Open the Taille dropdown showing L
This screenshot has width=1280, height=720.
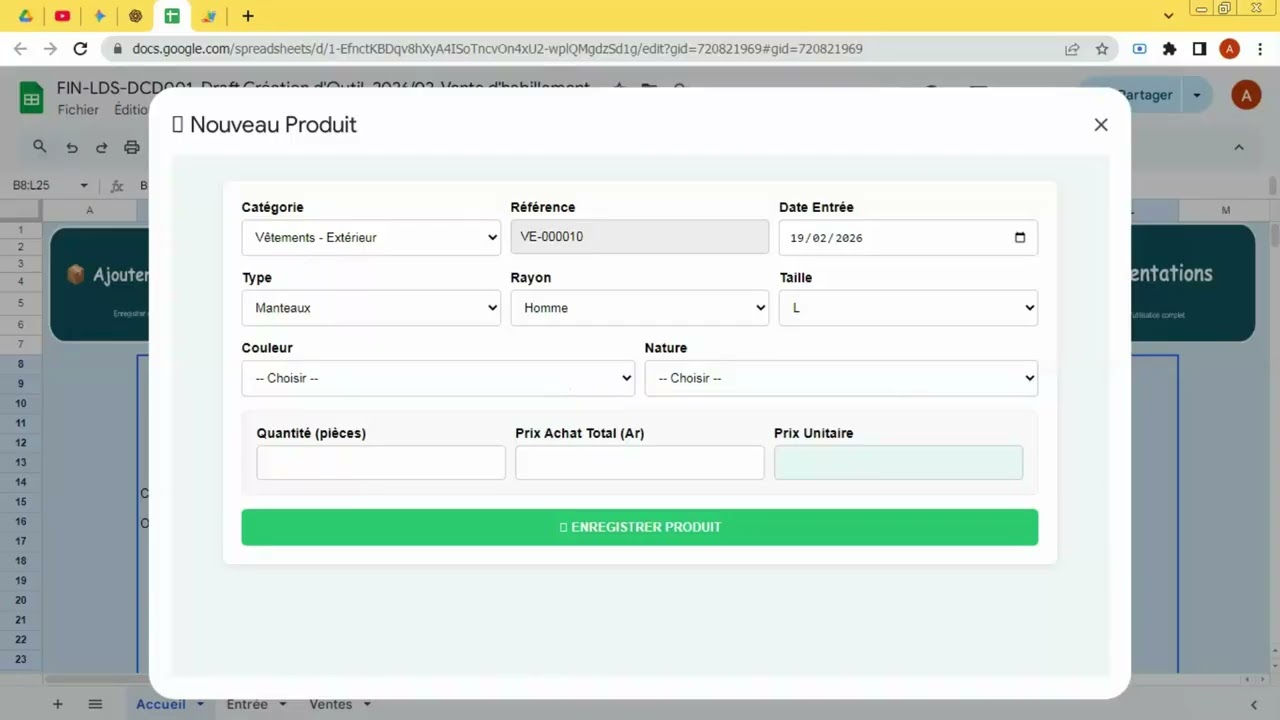(908, 308)
